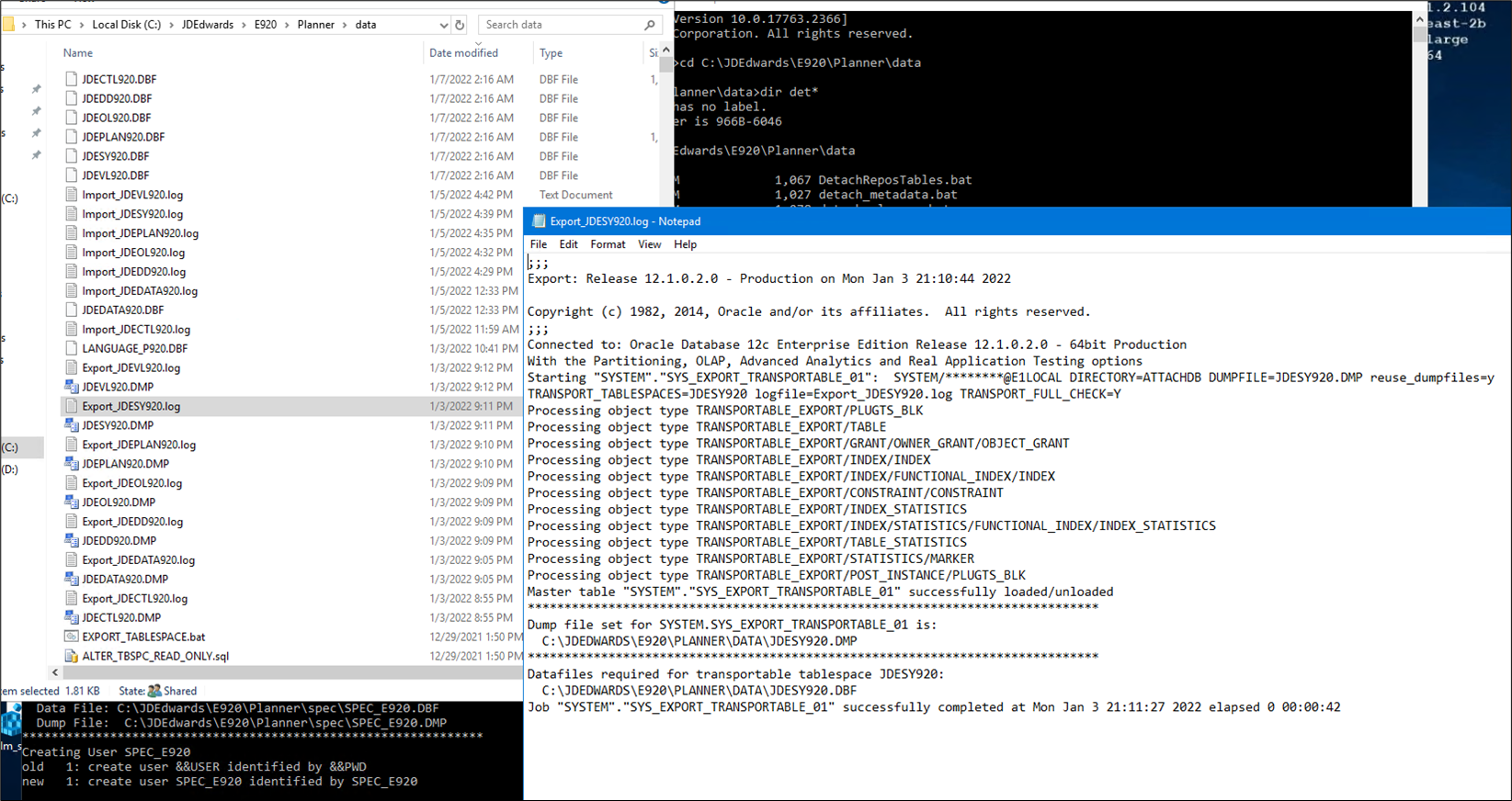Image resolution: width=1512 pixels, height=801 pixels.
Task: Select the Export_JDEOL920.log file name
Action: (x=131, y=483)
